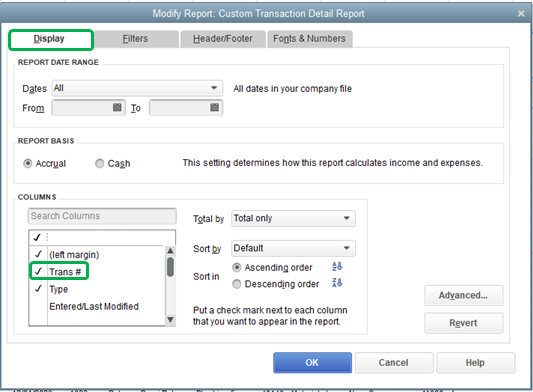Close the Modify Report dialog
The image size is (533, 392).
pyautogui.click(x=521, y=14)
